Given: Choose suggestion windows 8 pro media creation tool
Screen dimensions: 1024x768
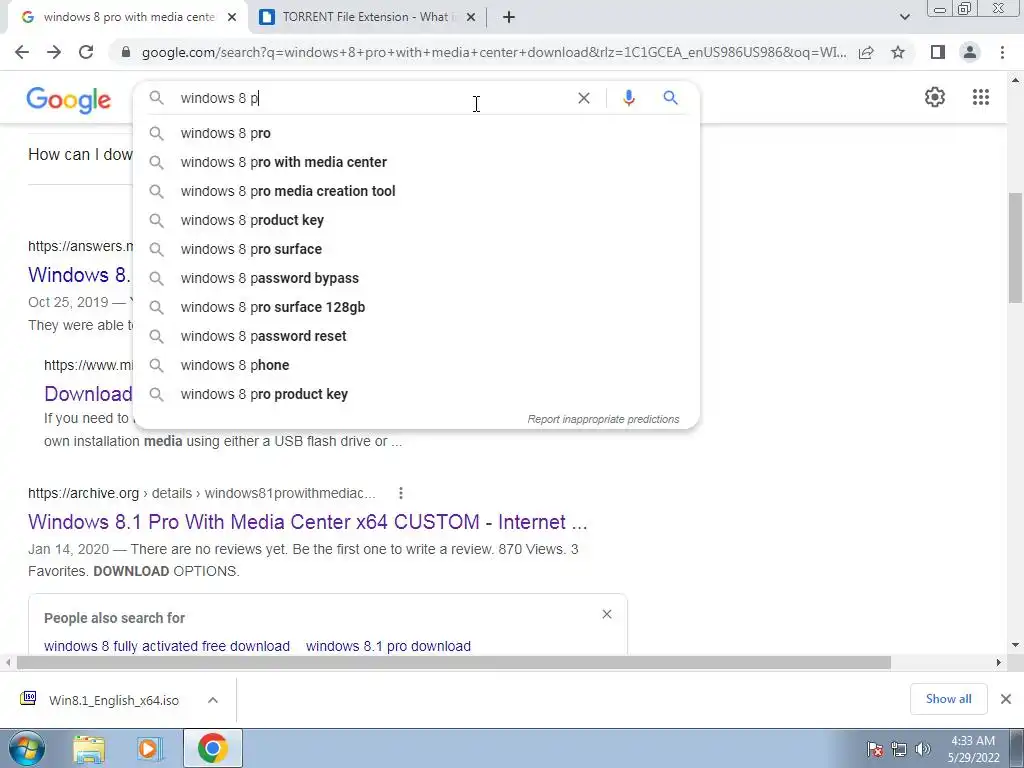Looking at the screenshot, I should point(416,191).
